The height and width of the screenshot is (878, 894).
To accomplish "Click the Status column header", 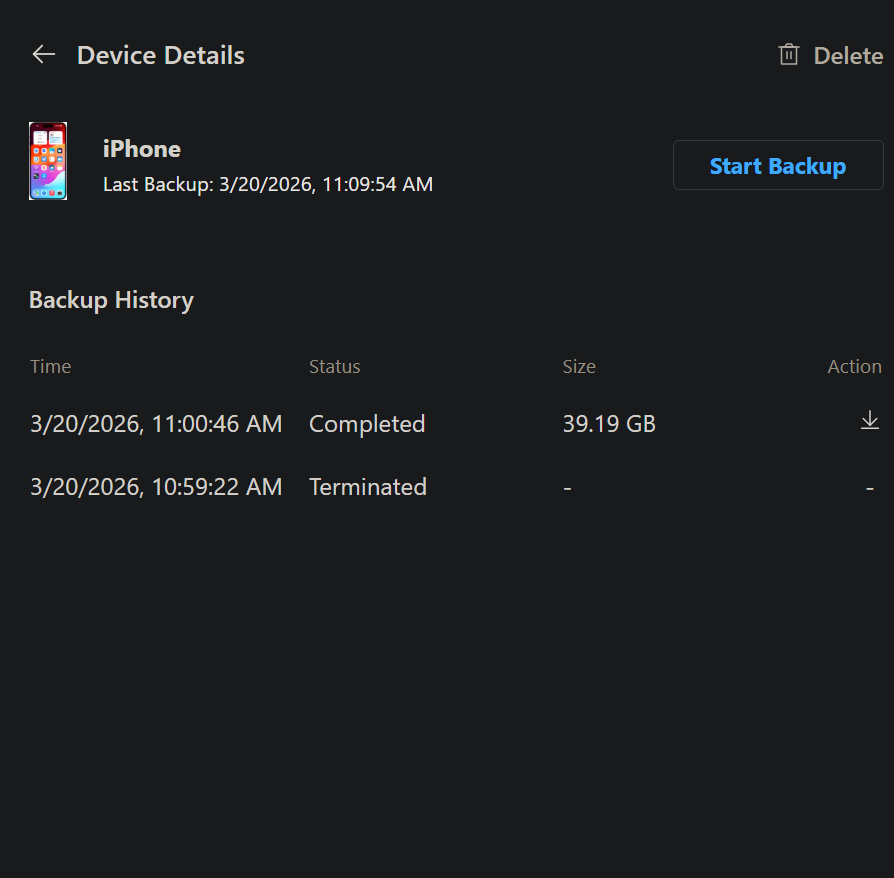I will (334, 367).
